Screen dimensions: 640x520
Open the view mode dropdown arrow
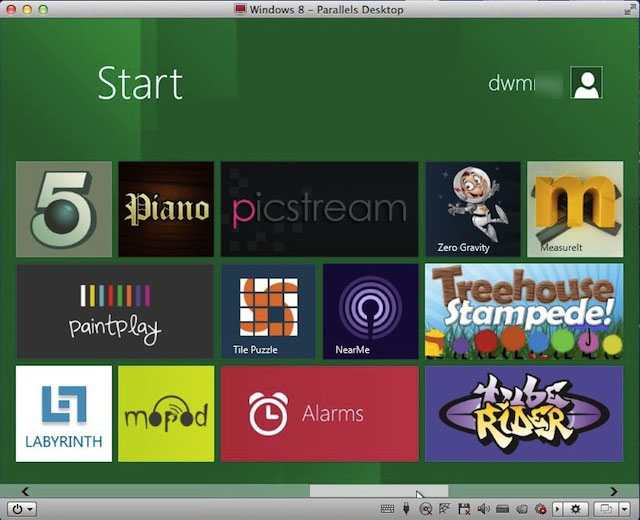coord(624,509)
